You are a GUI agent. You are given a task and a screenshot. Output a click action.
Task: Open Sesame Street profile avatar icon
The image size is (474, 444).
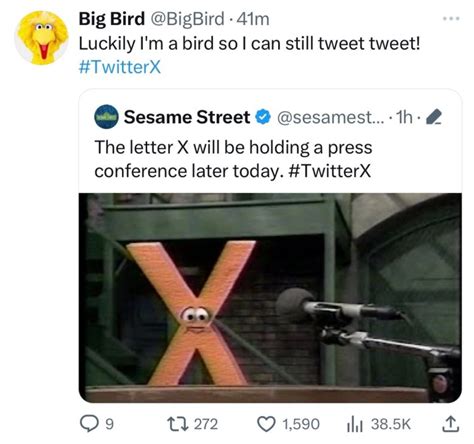point(106,117)
